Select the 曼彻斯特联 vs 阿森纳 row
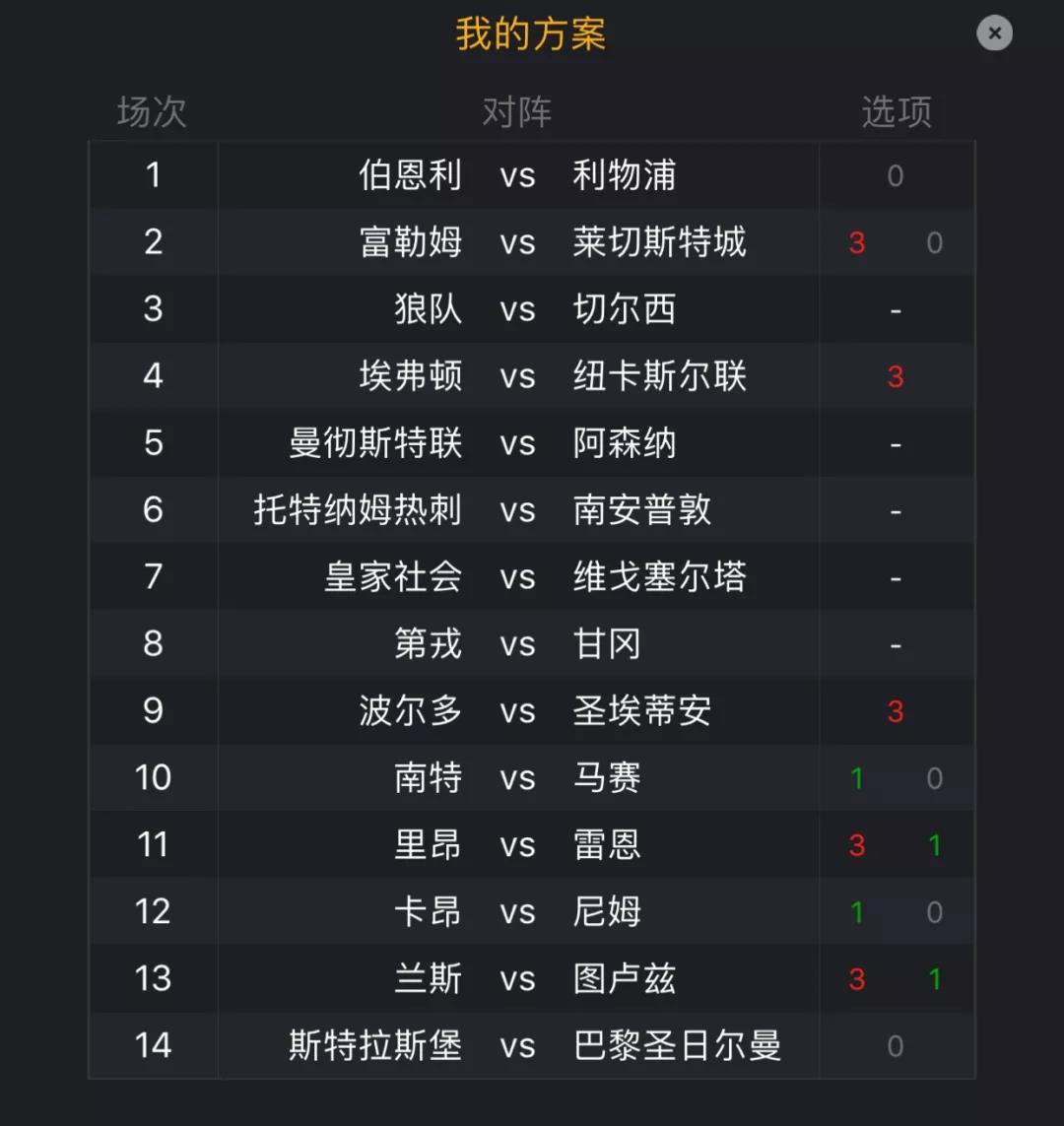1064x1126 pixels. [x=531, y=443]
